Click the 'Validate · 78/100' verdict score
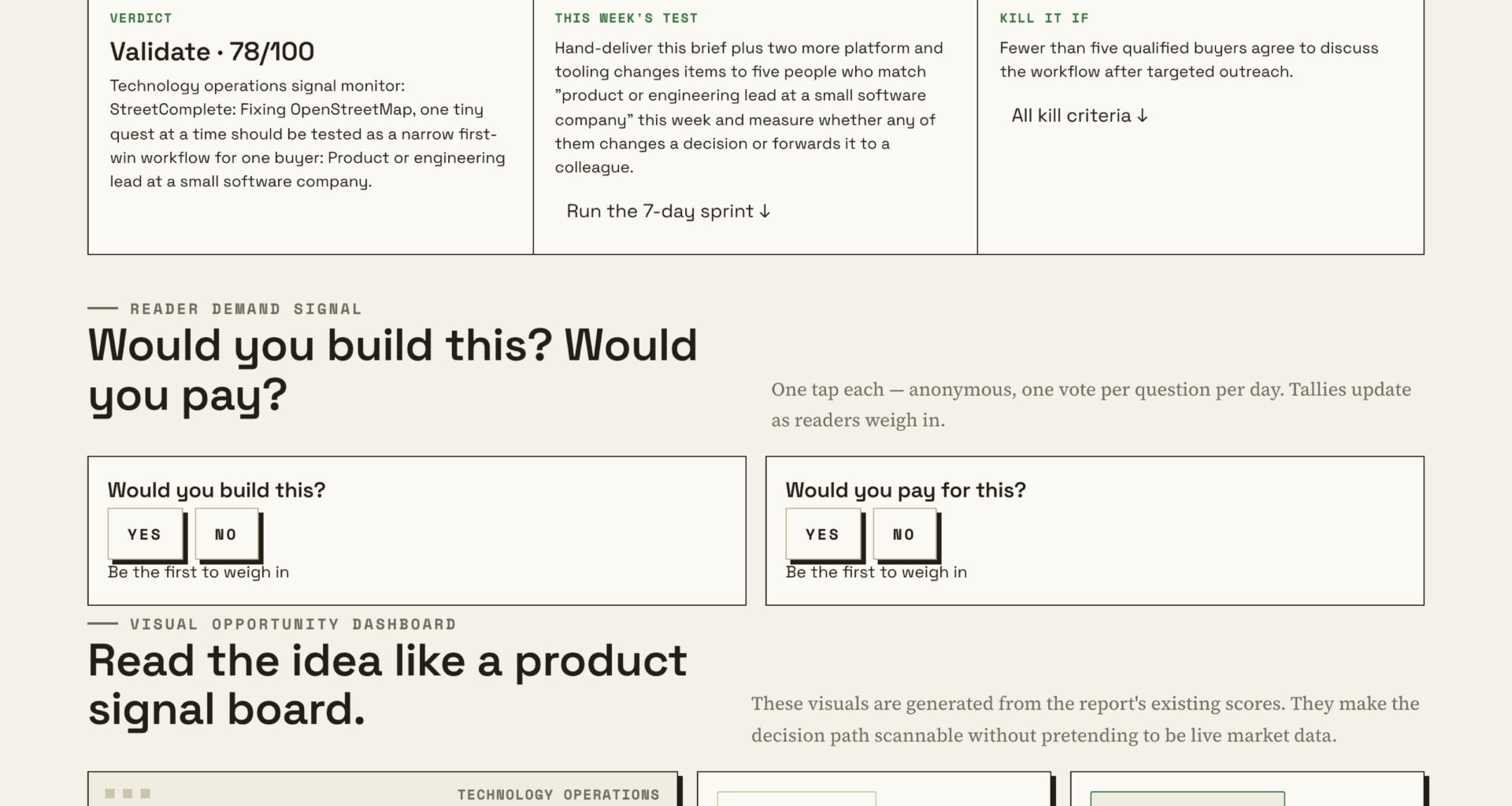The width and height of the screenshot is (1512, 806). (x=212, y=52)
